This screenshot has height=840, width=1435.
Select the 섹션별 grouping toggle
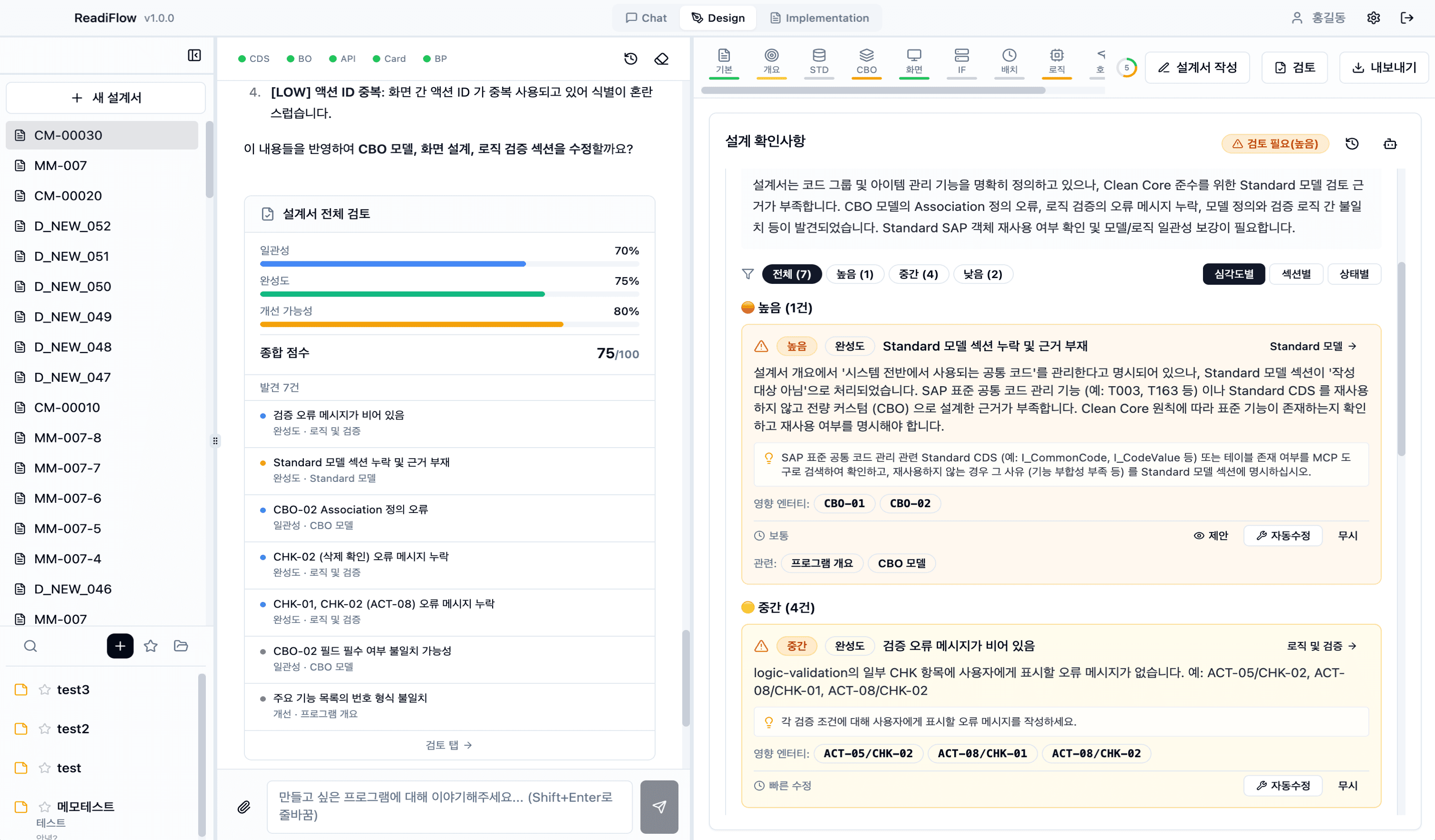tap(1296, 274)
